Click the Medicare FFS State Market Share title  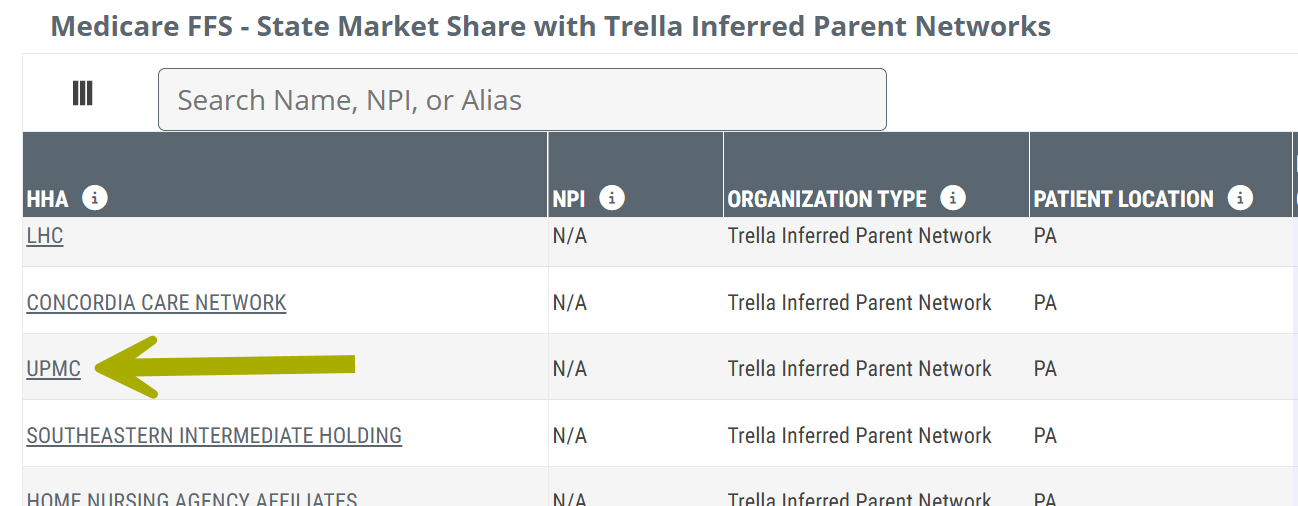[x=550, y=26]
